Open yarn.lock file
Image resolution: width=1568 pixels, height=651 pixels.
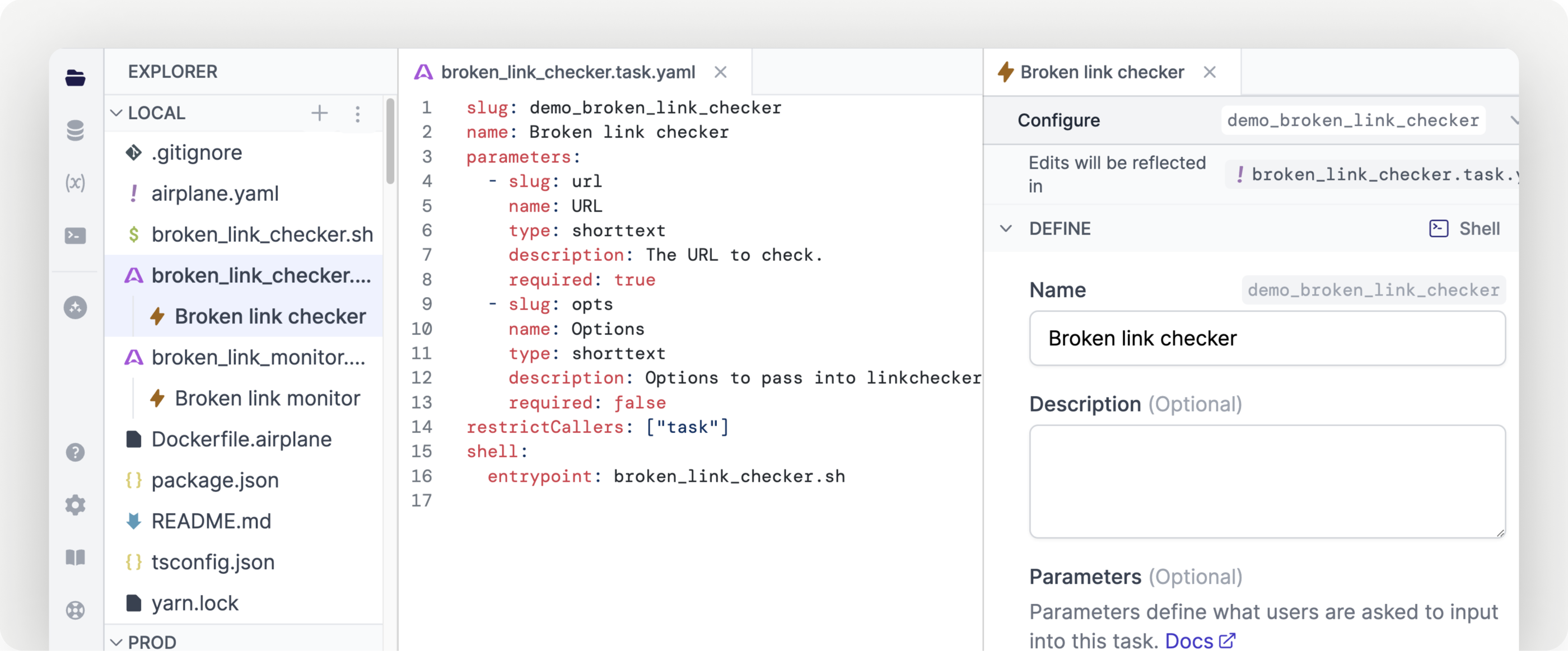244,603
